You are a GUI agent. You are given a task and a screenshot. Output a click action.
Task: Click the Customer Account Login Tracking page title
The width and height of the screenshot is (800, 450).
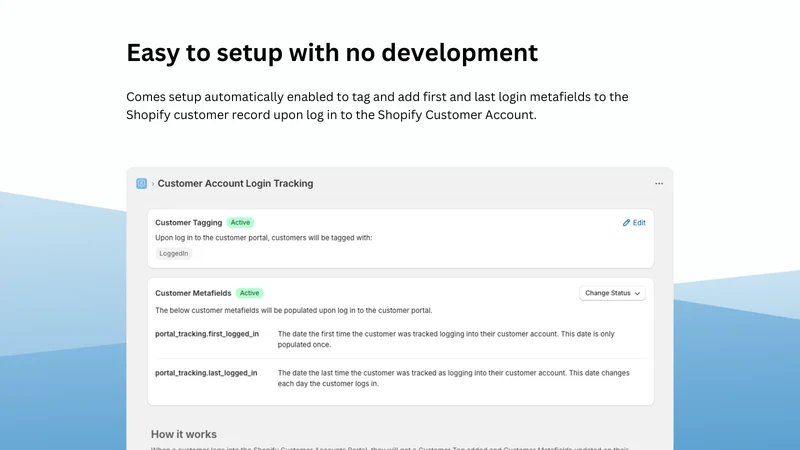[235, 184]
